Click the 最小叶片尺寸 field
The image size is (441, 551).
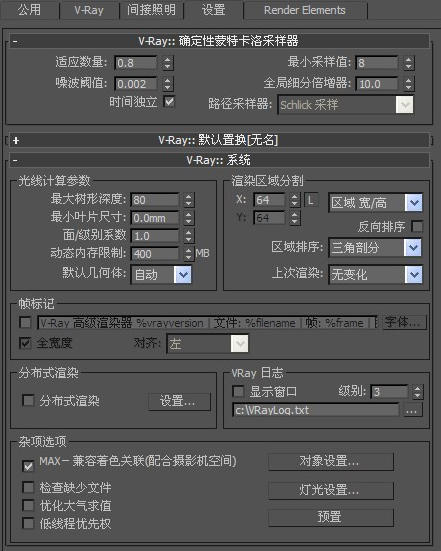tap(155, 218)
